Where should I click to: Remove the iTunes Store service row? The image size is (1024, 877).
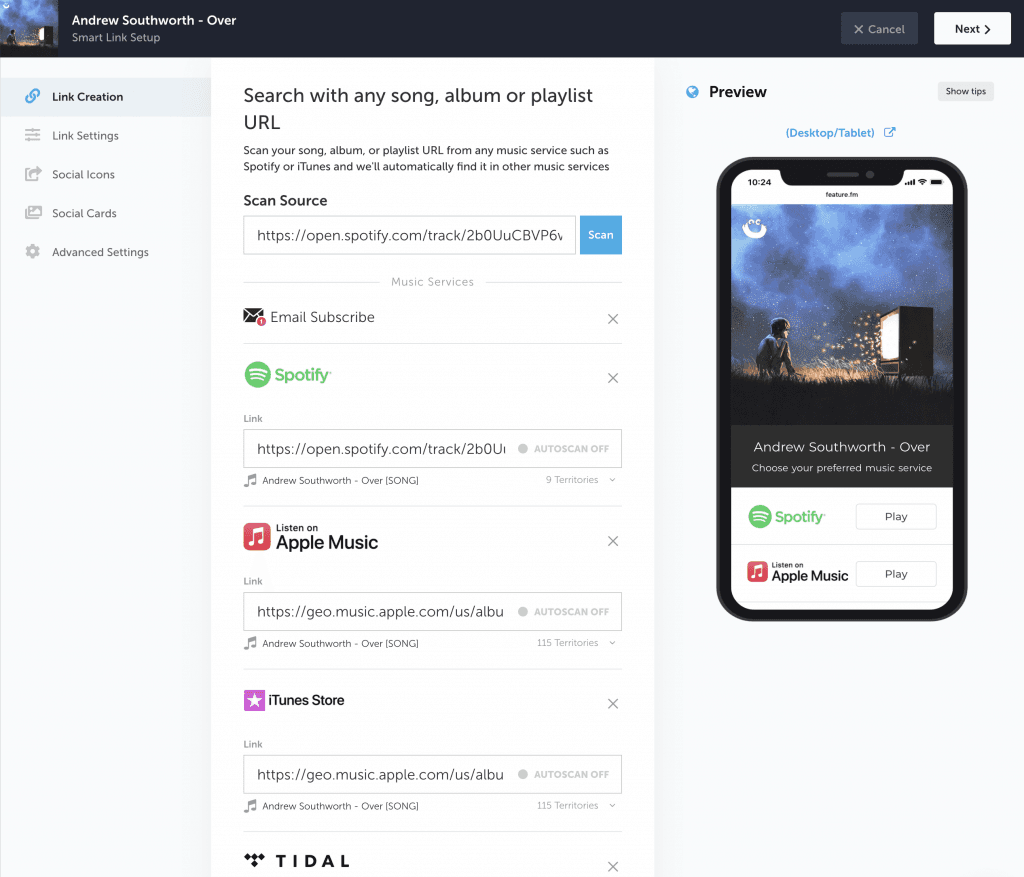[613, 703]
